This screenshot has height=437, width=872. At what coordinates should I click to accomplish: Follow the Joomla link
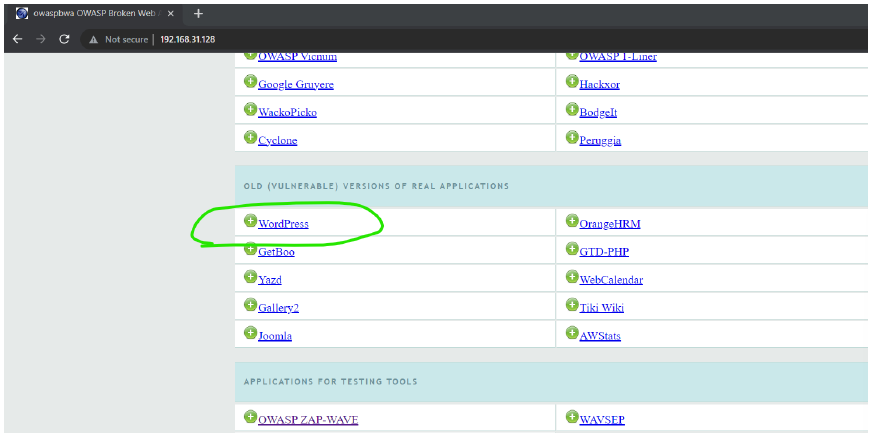(x=275, y=336)
